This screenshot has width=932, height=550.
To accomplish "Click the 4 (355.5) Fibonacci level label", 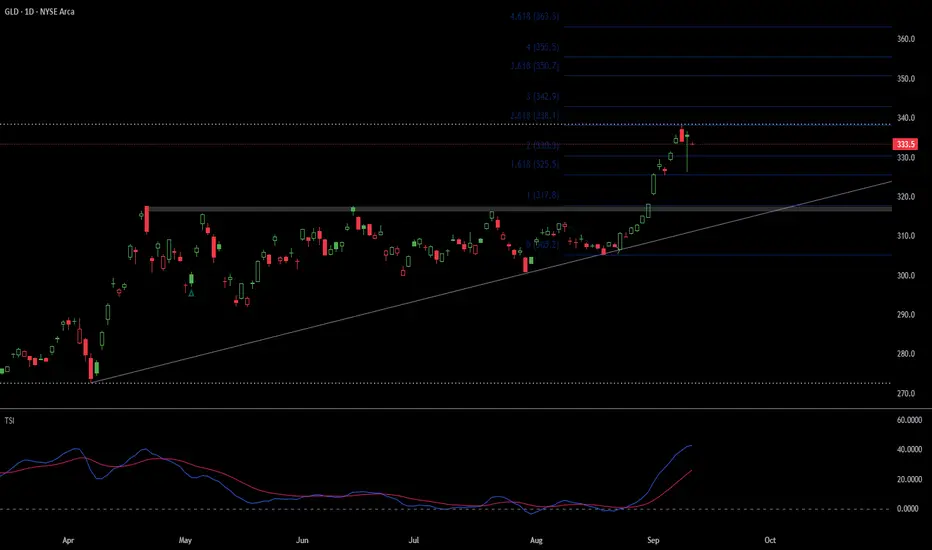I will 542,47.
